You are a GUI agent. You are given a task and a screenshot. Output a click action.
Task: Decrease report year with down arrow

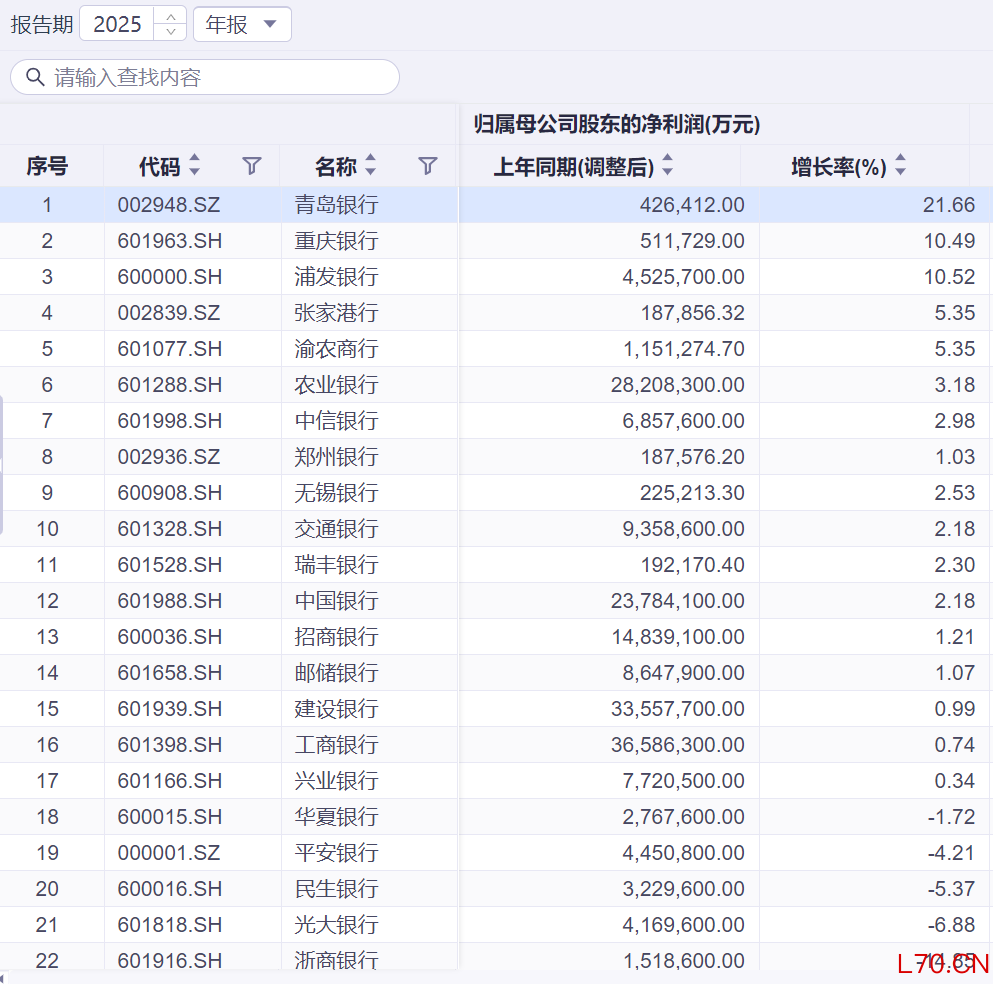pos(171,32)
